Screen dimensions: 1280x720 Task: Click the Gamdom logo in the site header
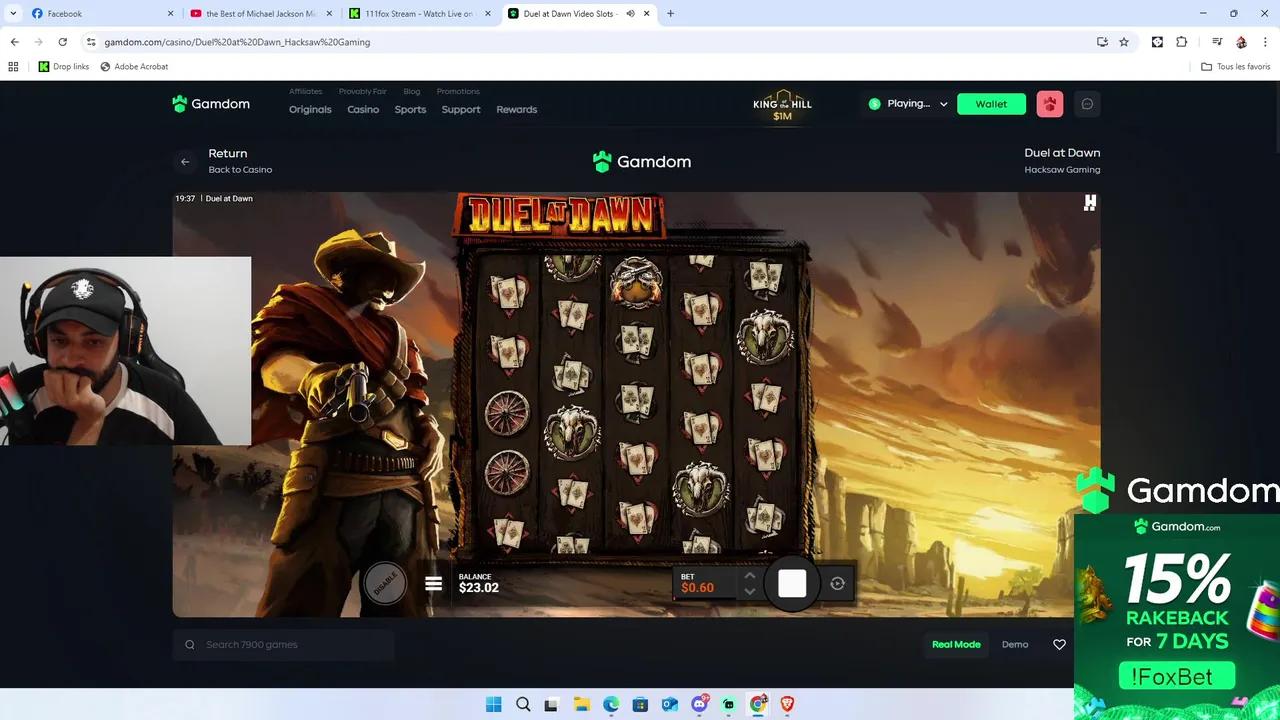click(x=211, y=104)
